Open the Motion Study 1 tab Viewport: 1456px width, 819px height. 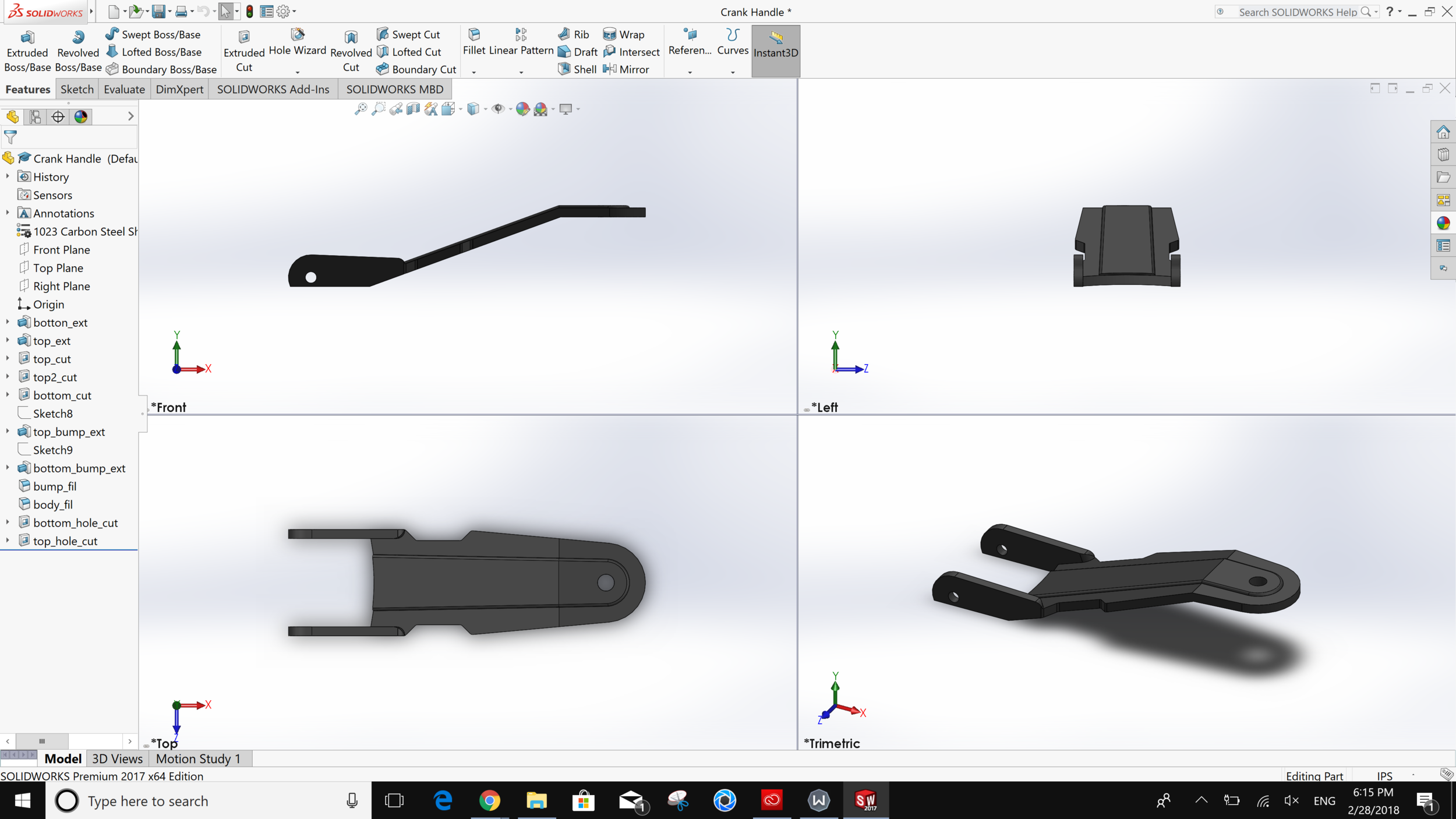point(198,758)
